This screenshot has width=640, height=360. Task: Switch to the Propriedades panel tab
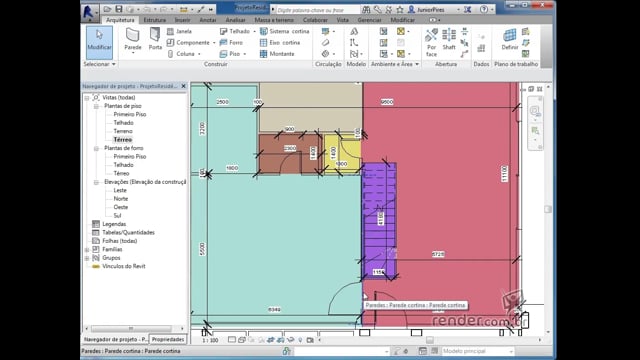[x=168, y=339]
